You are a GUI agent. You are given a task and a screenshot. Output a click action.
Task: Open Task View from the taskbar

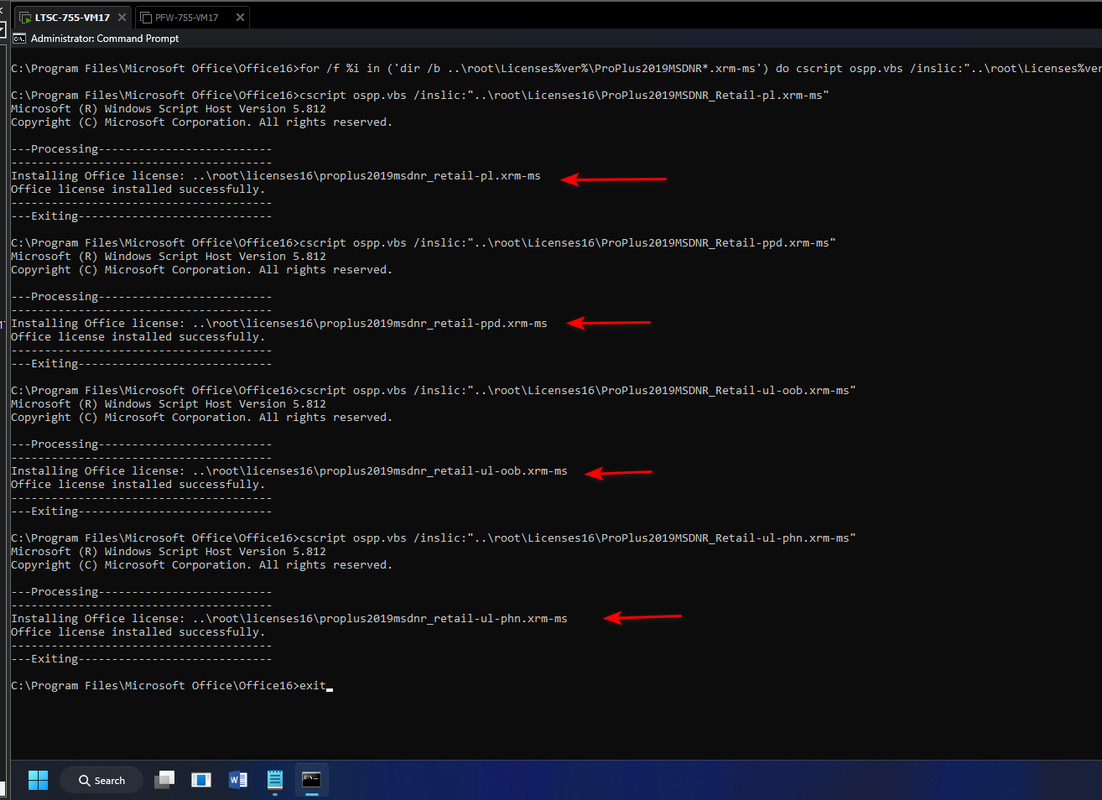pos(164,780)
